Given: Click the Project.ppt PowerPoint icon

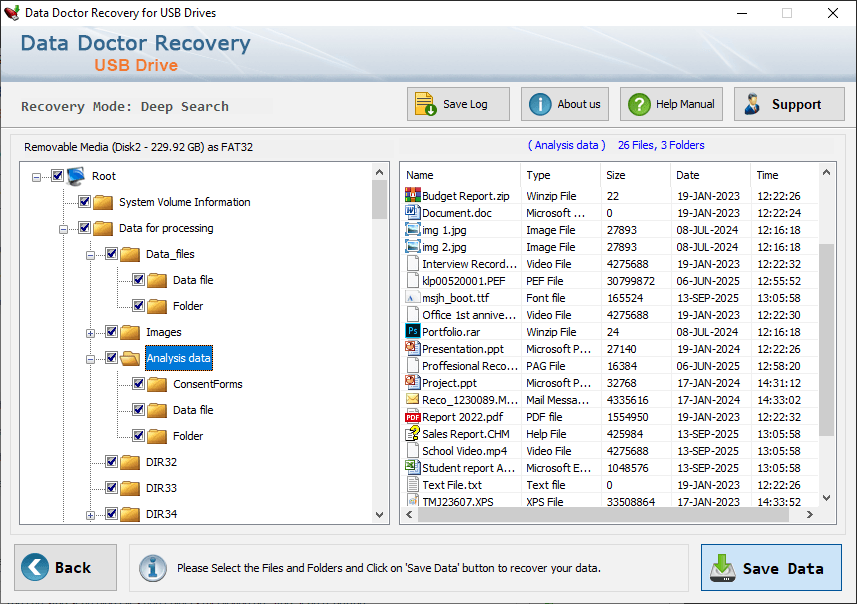Looking at the screenshot, I should tap(413, 382).
